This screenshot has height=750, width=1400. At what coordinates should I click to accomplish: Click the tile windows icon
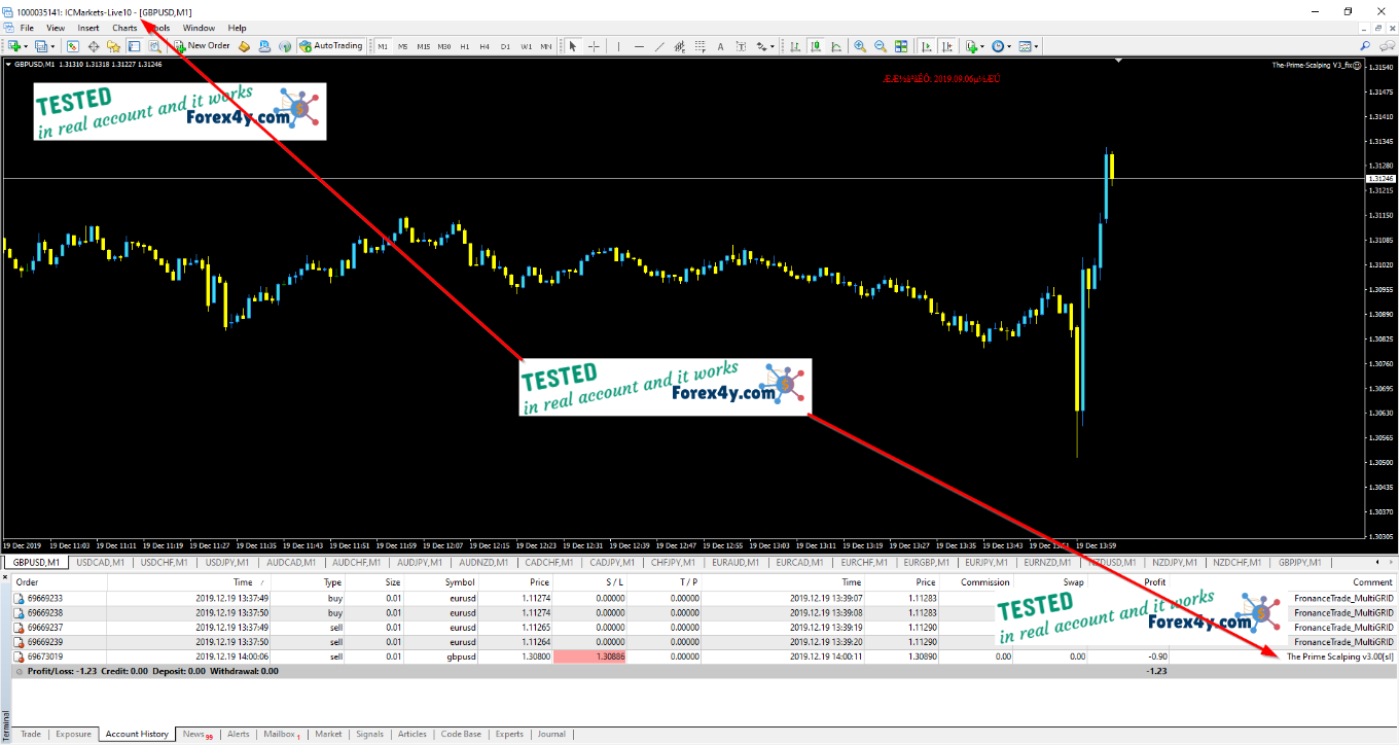point(901,46)
